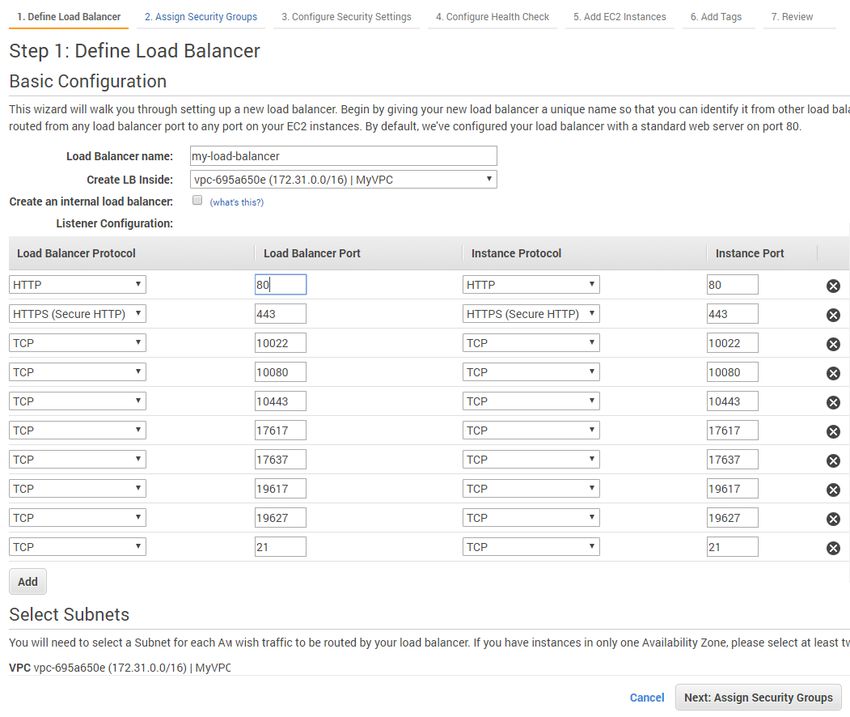Open the what's this help link
Image resolution: width=850 pixels, height=717 pixels.
pyautogui.click(x=237, y=202)
